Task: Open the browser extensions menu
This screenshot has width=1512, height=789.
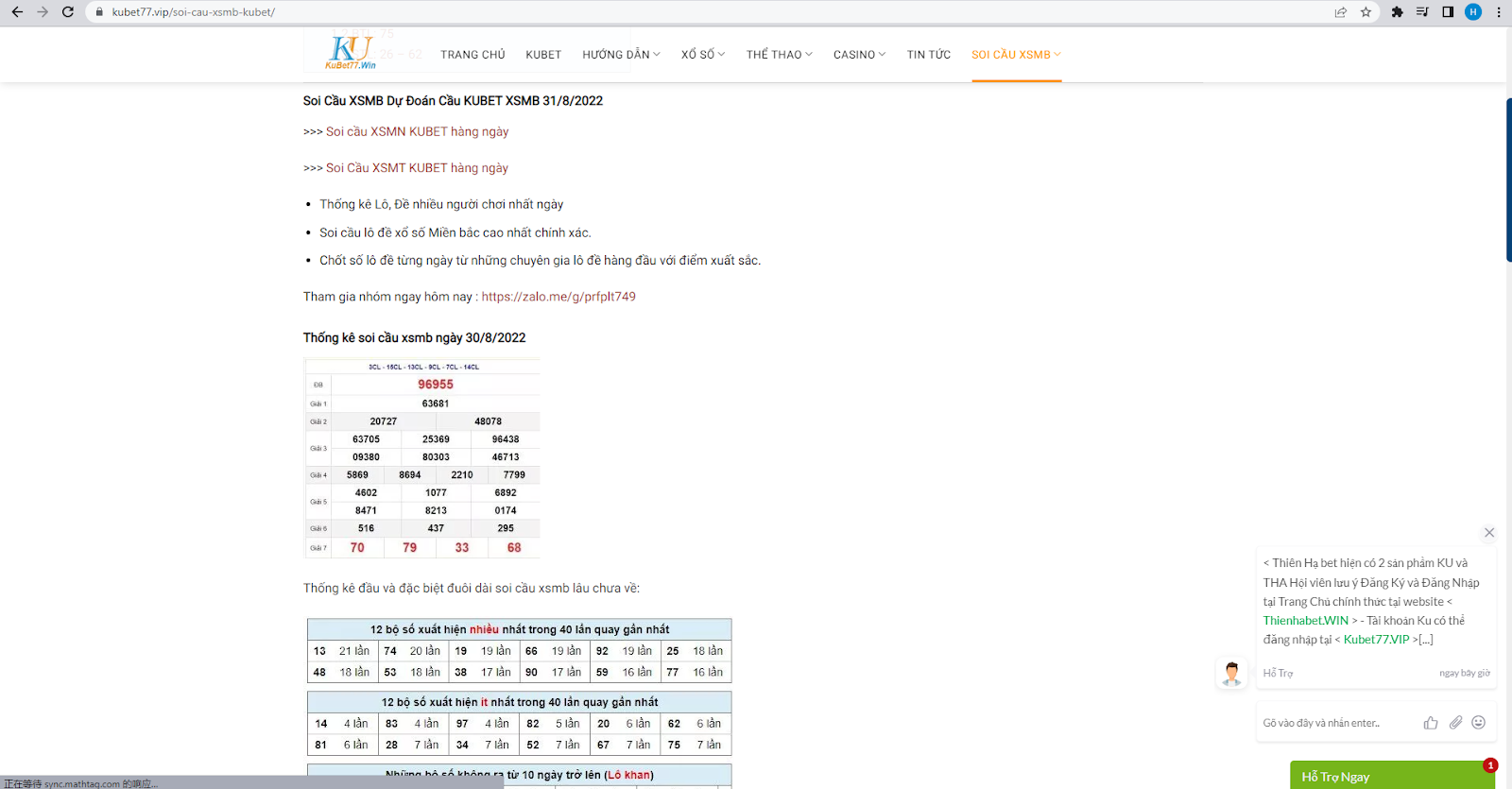Action: coord(1398,12)
